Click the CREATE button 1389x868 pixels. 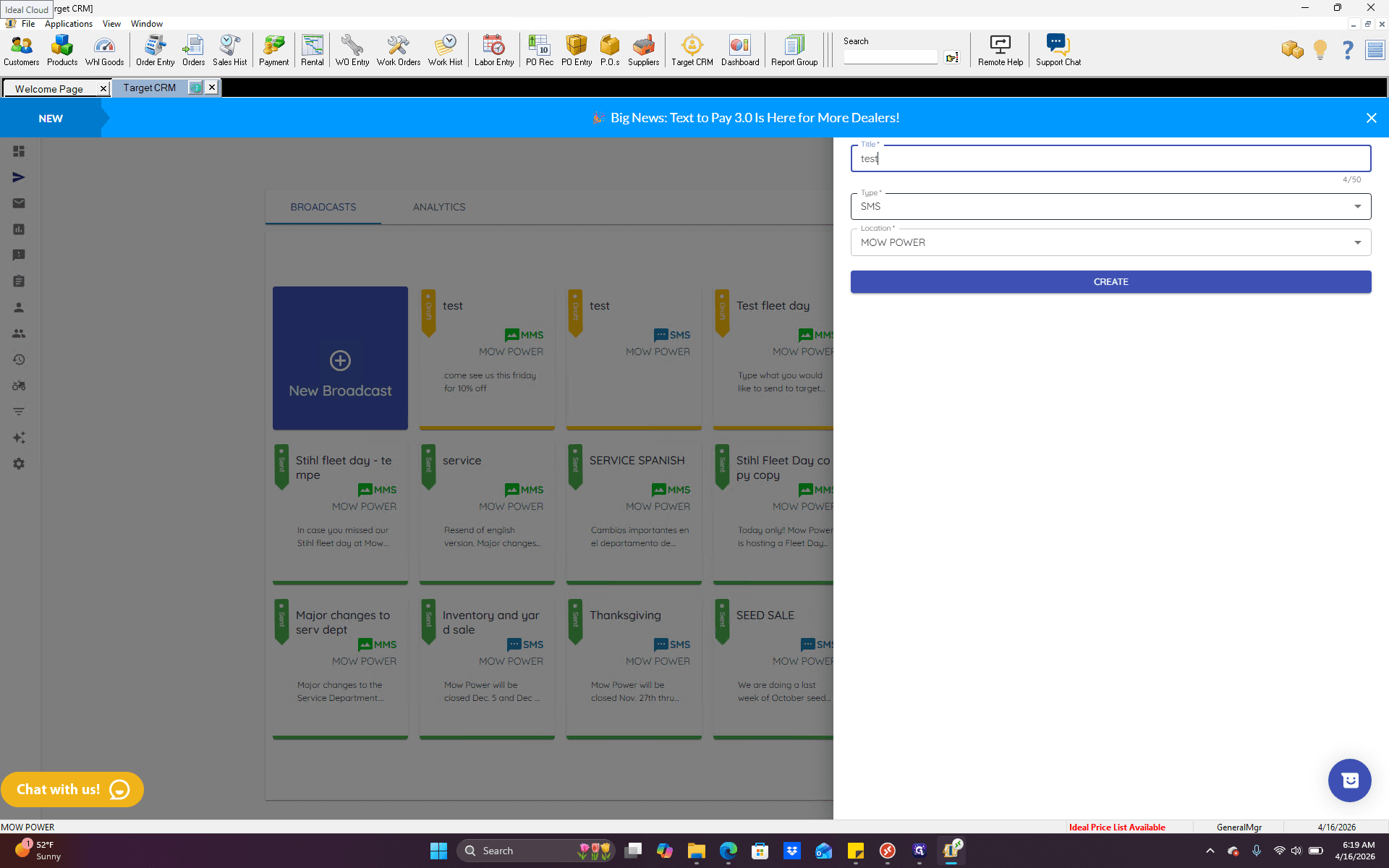[x=1110, y=282]
